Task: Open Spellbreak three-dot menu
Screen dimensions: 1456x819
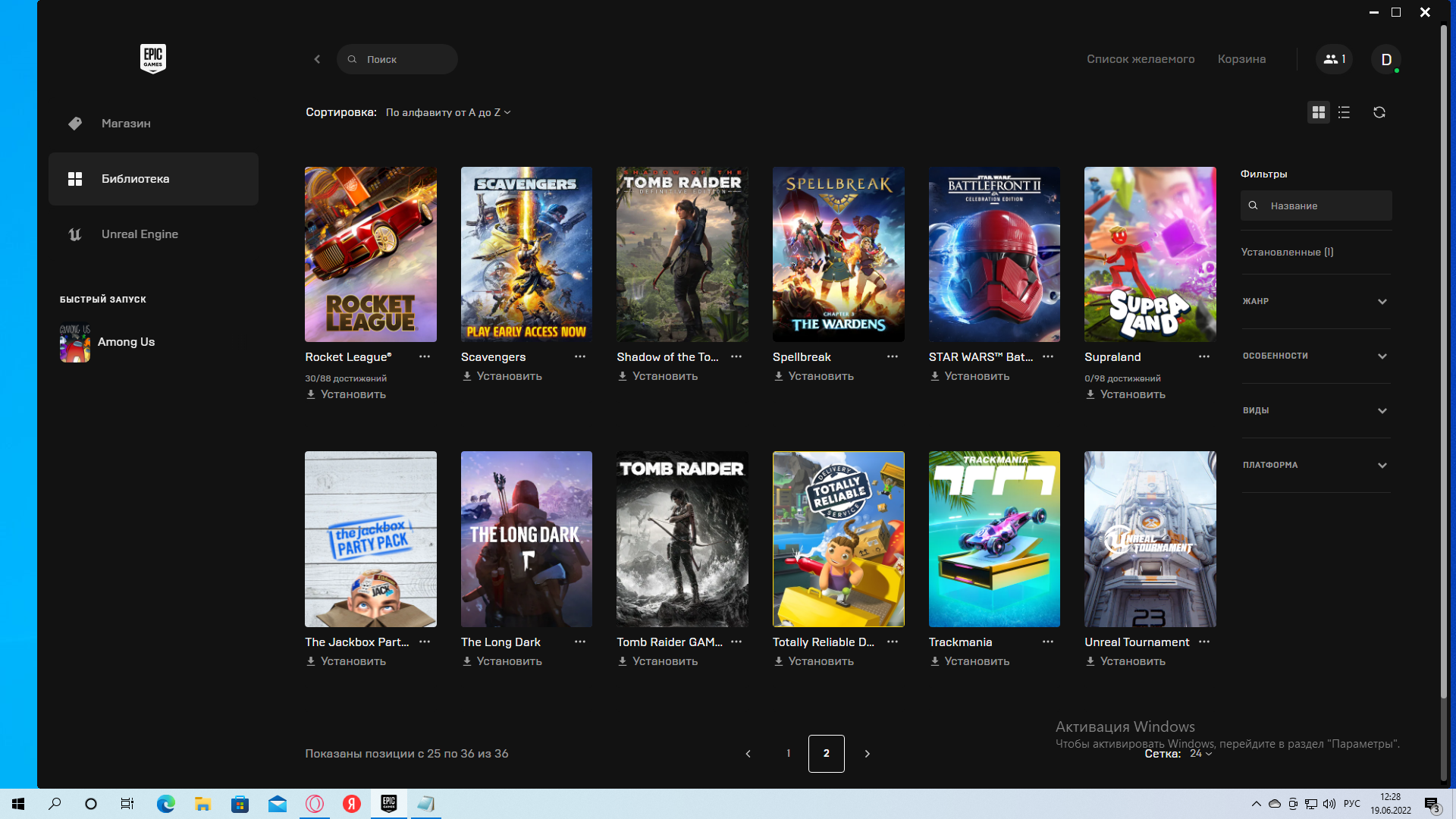Action: coord(893,356)
